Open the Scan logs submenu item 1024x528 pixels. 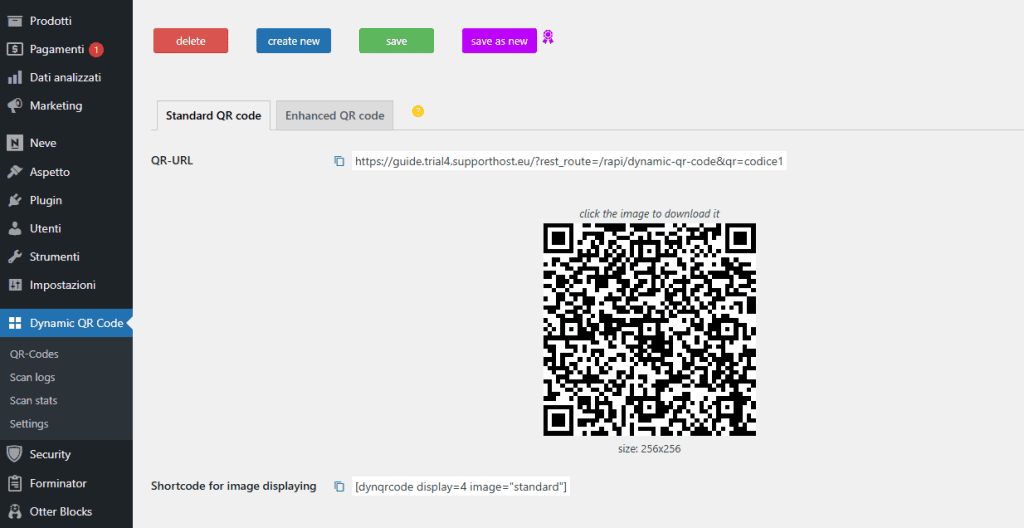(x=33, y=377)
